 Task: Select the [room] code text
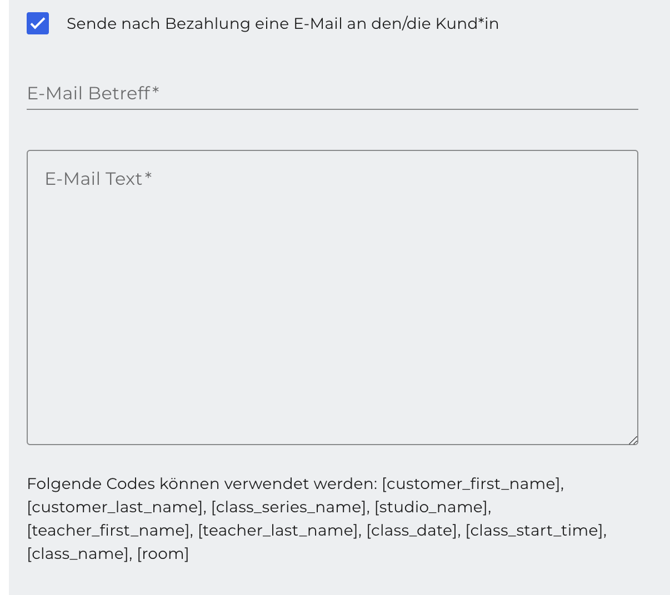[163, 553]
